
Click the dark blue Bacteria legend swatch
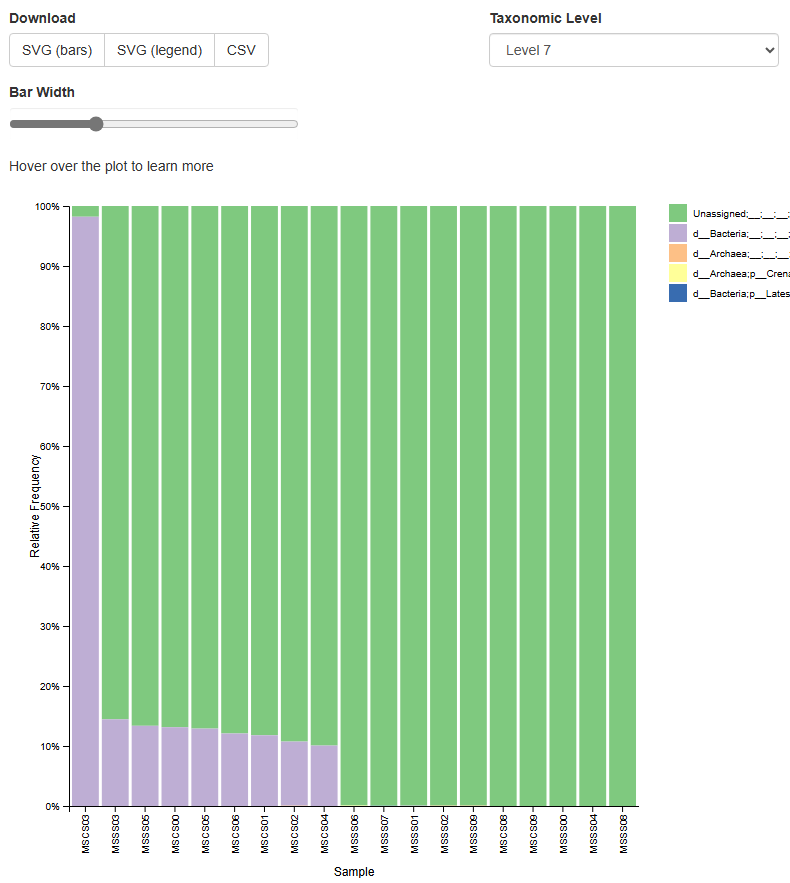point(678,293)
